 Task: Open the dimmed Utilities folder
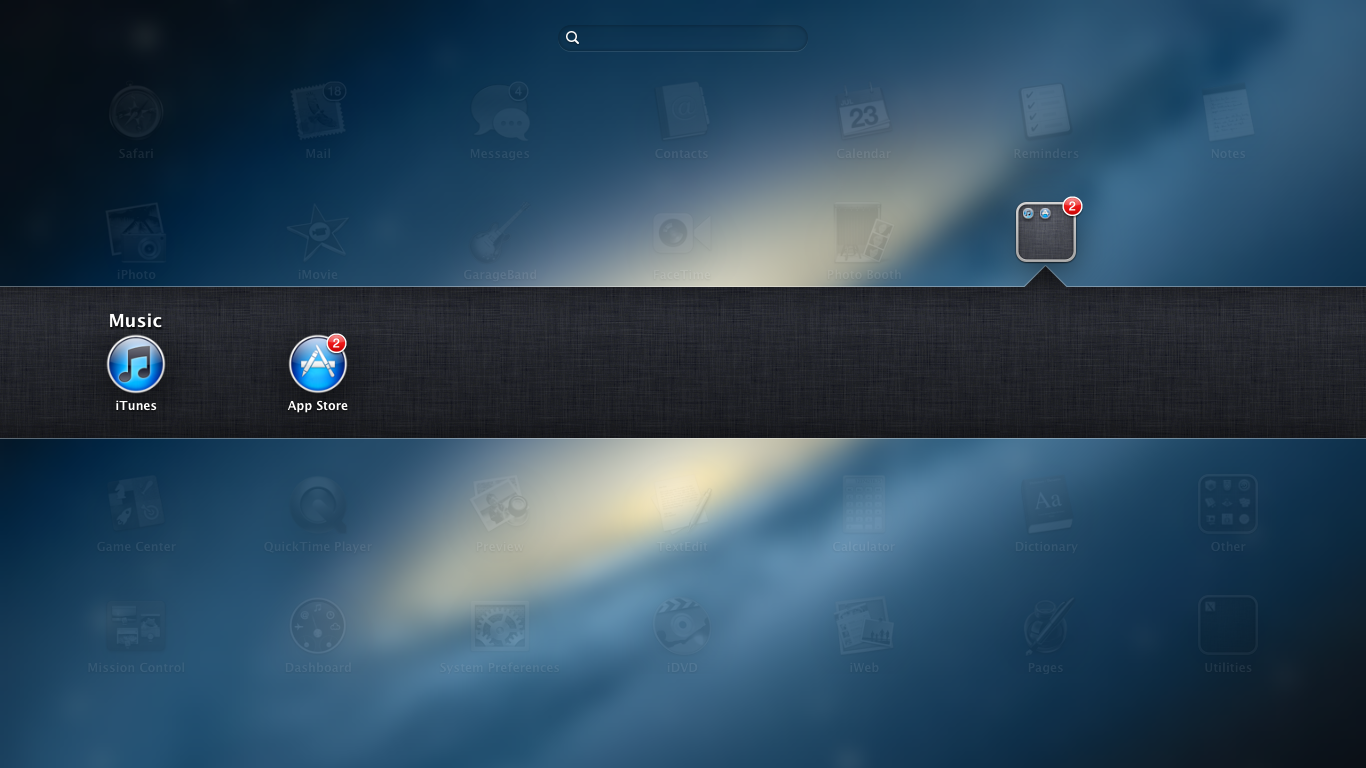1228,625
